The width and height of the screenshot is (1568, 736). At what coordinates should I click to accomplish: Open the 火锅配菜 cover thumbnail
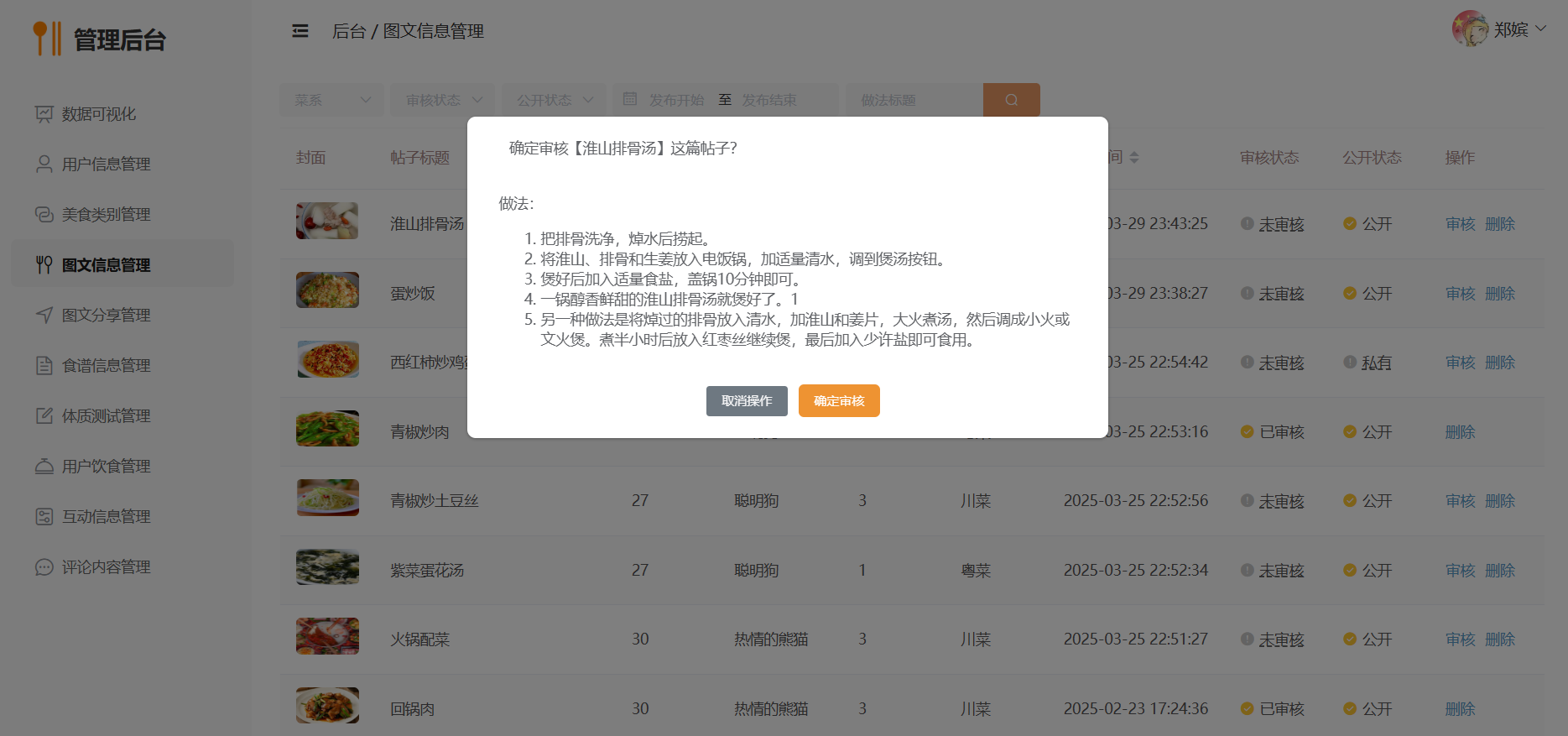327,636
